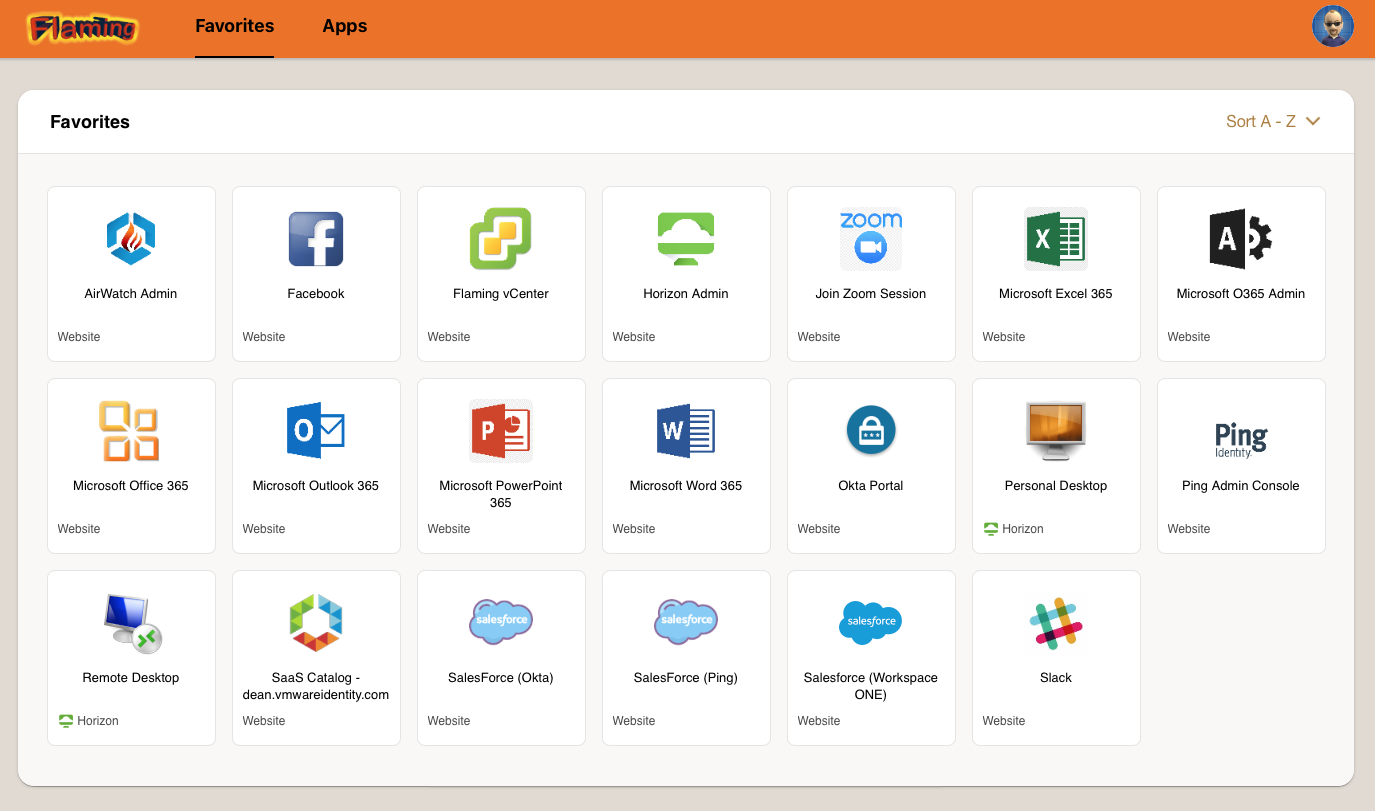Open the Microsoft Office 365 orange icon

(x=131, y=431)
